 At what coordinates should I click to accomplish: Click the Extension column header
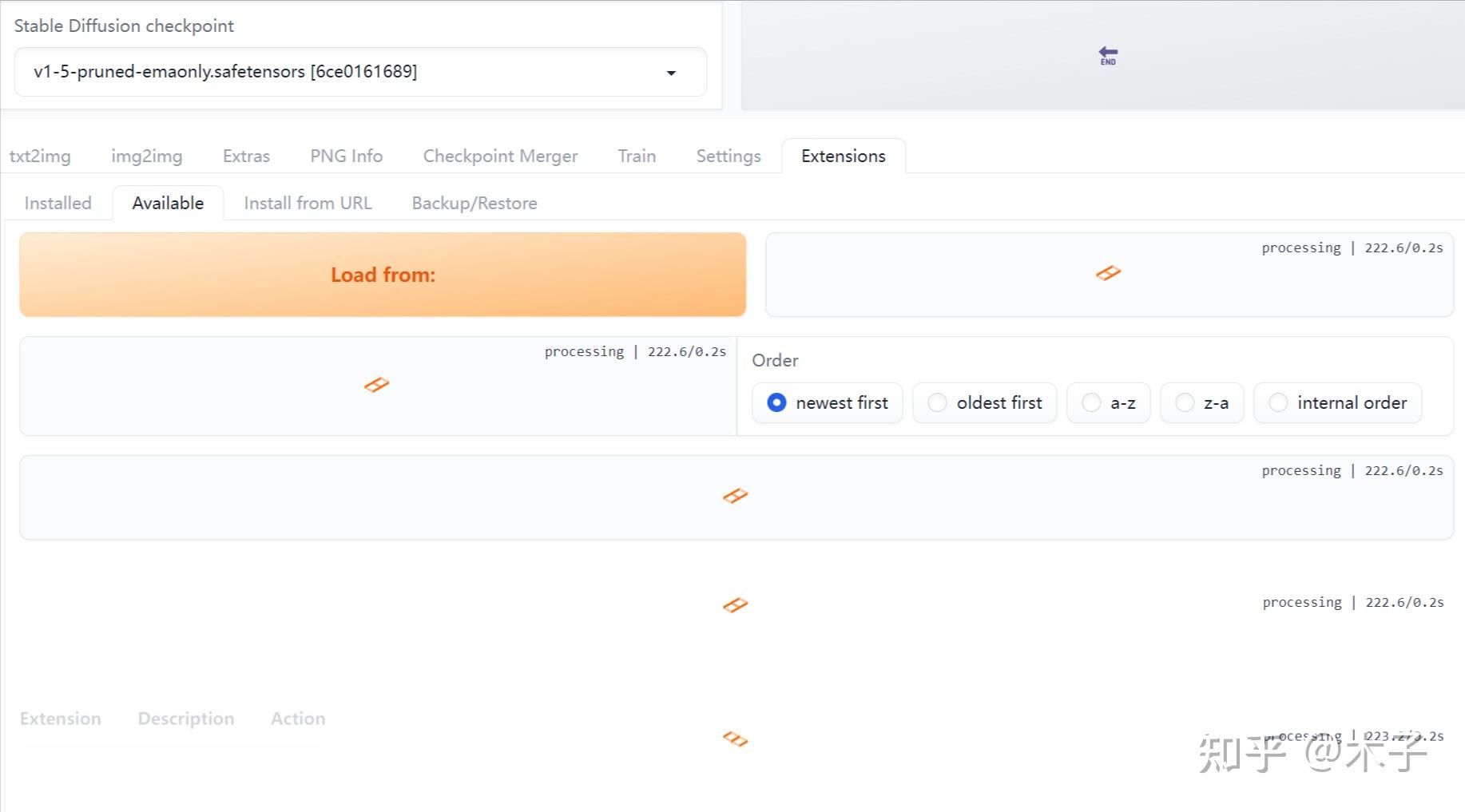point(61,719)
